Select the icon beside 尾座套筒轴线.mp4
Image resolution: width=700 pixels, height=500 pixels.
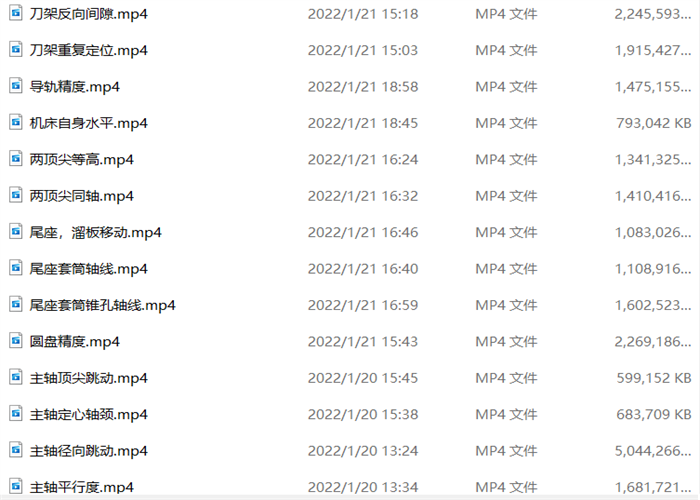(x=16, y=268)
